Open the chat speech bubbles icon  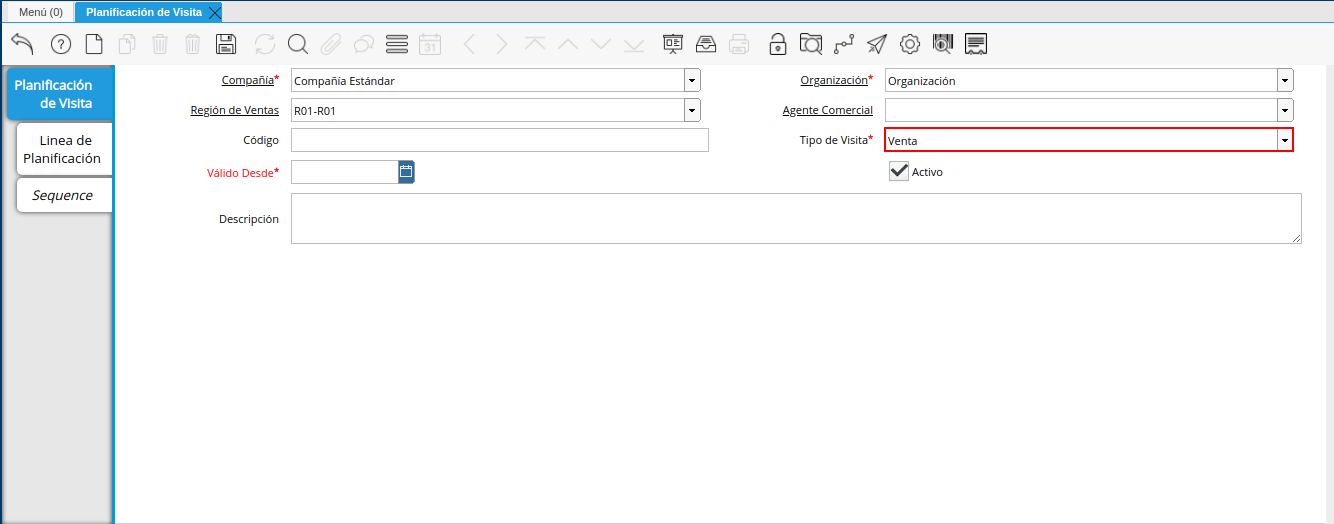(364, 44)
